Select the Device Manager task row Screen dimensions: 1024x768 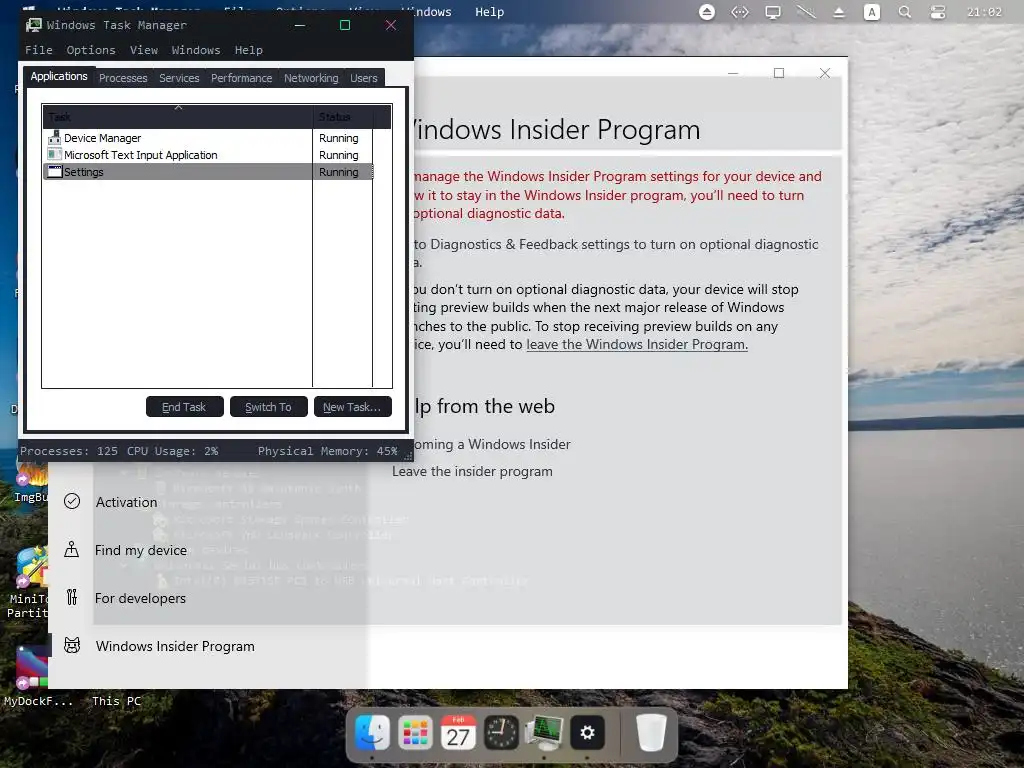(x=208, y=138)
